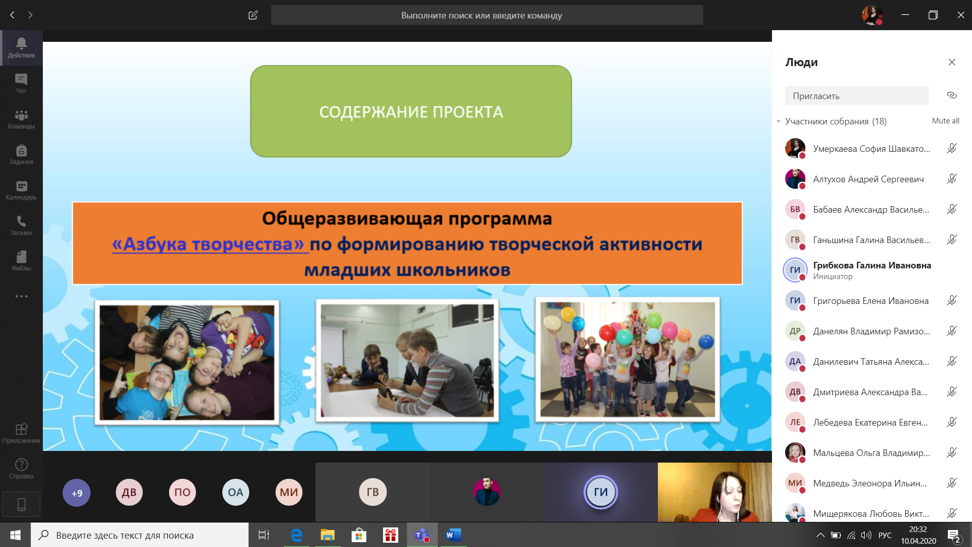972x547 pixels.
Task: Mute mic of Ганьшина Галина
Action: click(952, 239)
